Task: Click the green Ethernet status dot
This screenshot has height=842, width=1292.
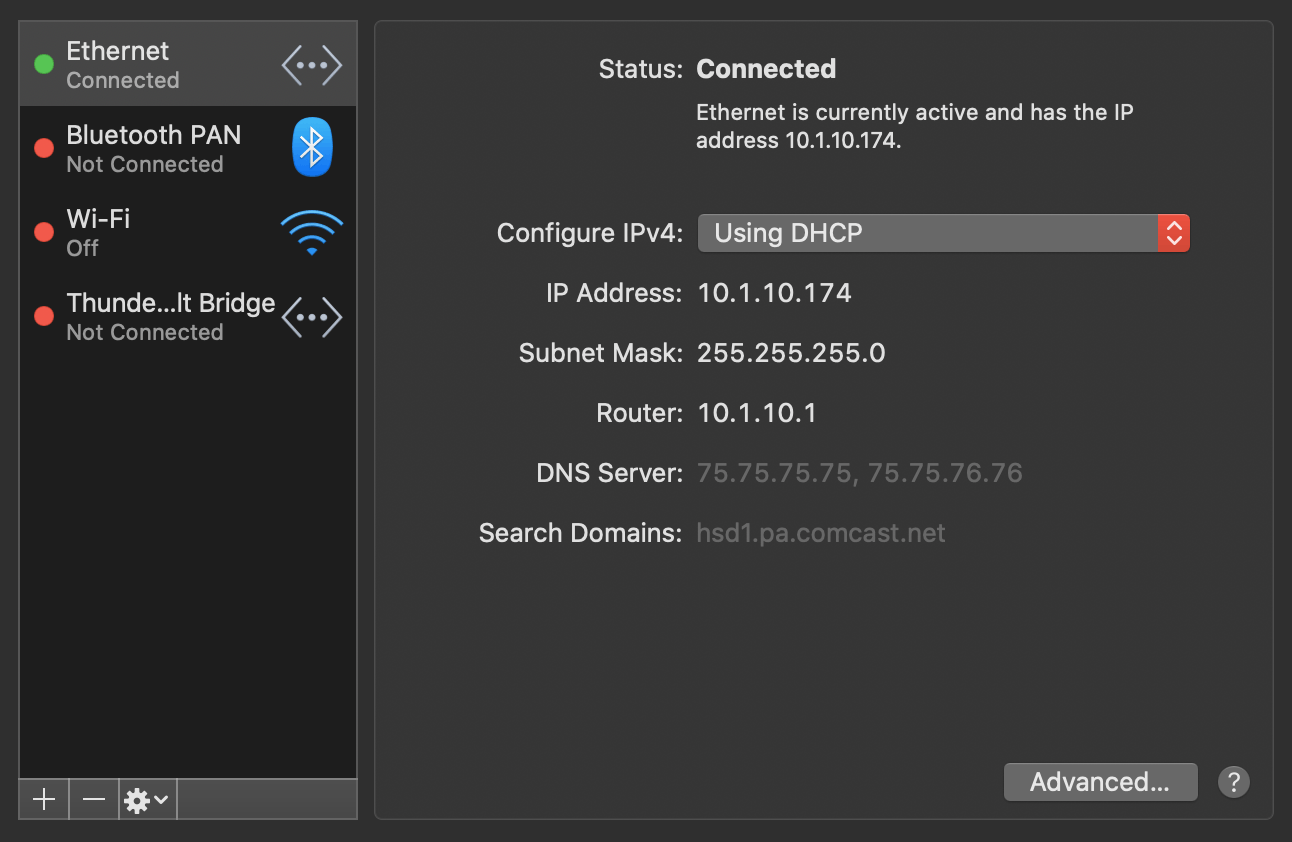Action: (44, 65)
